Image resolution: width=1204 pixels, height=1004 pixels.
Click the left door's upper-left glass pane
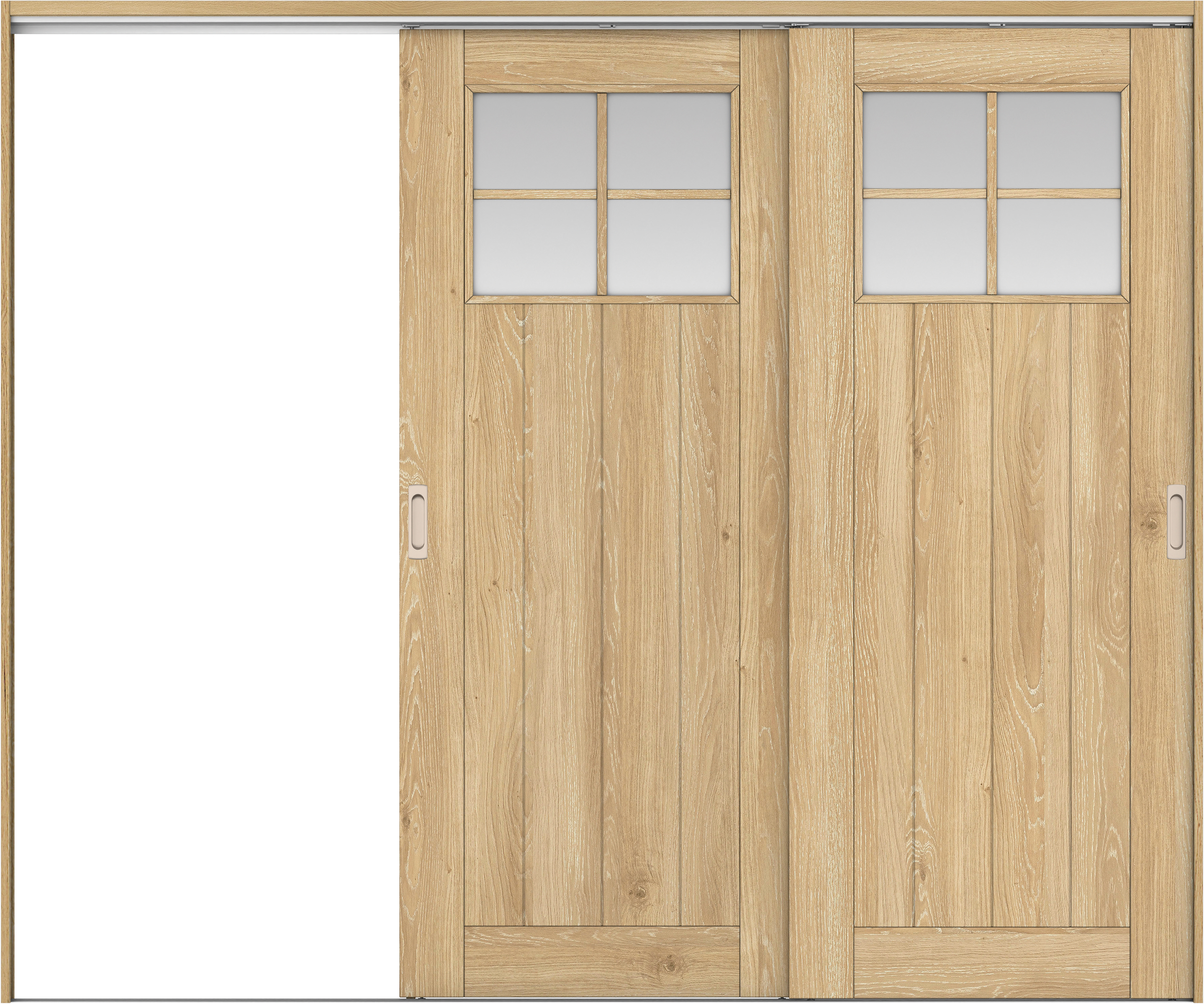coord(534,141)
